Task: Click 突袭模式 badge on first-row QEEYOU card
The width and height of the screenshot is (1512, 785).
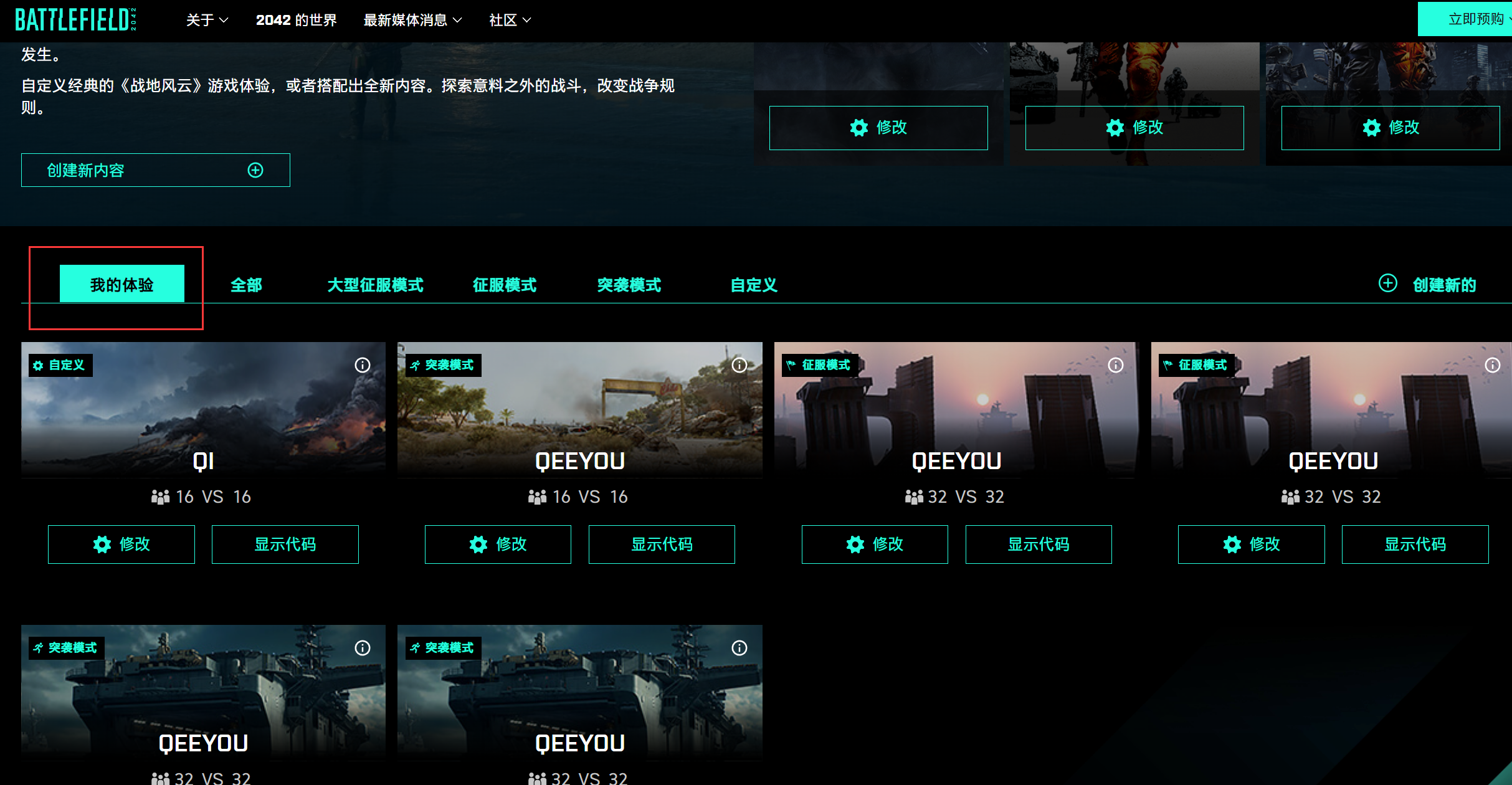Action: [x=443, y=365]
